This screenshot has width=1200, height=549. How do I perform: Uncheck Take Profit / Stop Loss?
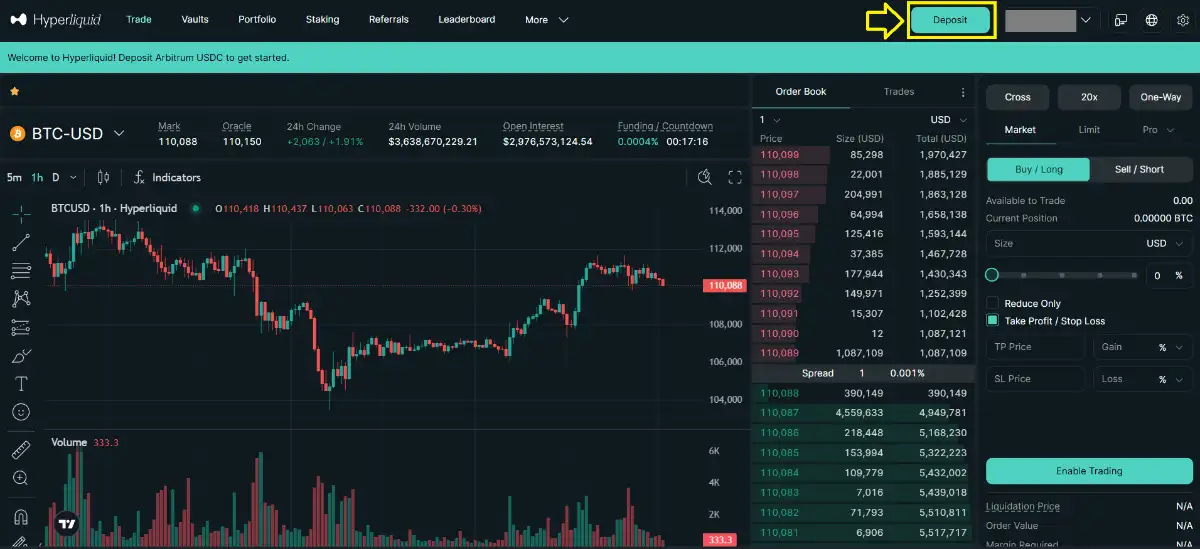point(993,321)
